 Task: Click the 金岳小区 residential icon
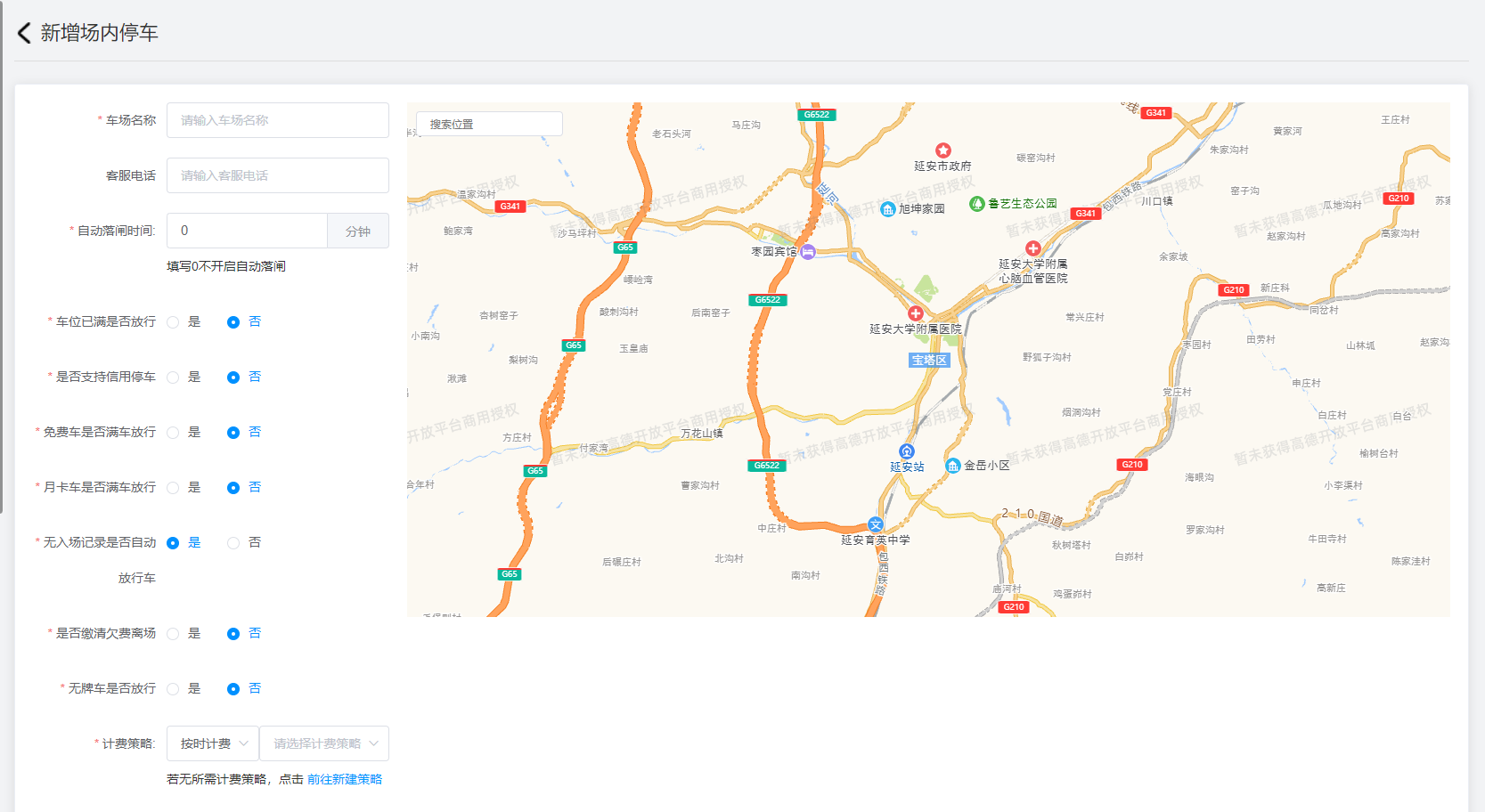point(952,466)
